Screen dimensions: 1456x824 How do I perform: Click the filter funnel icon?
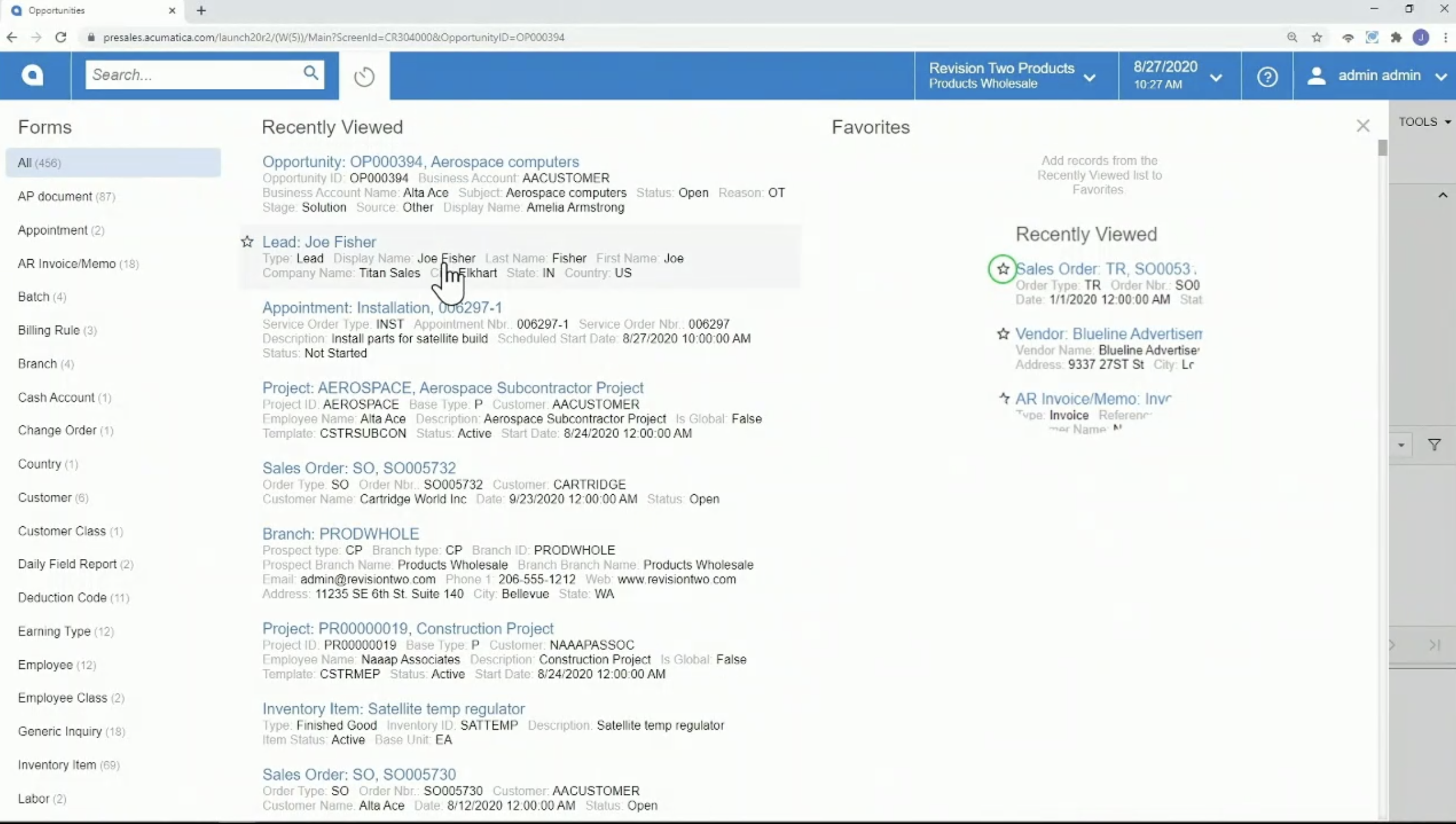1434,445
